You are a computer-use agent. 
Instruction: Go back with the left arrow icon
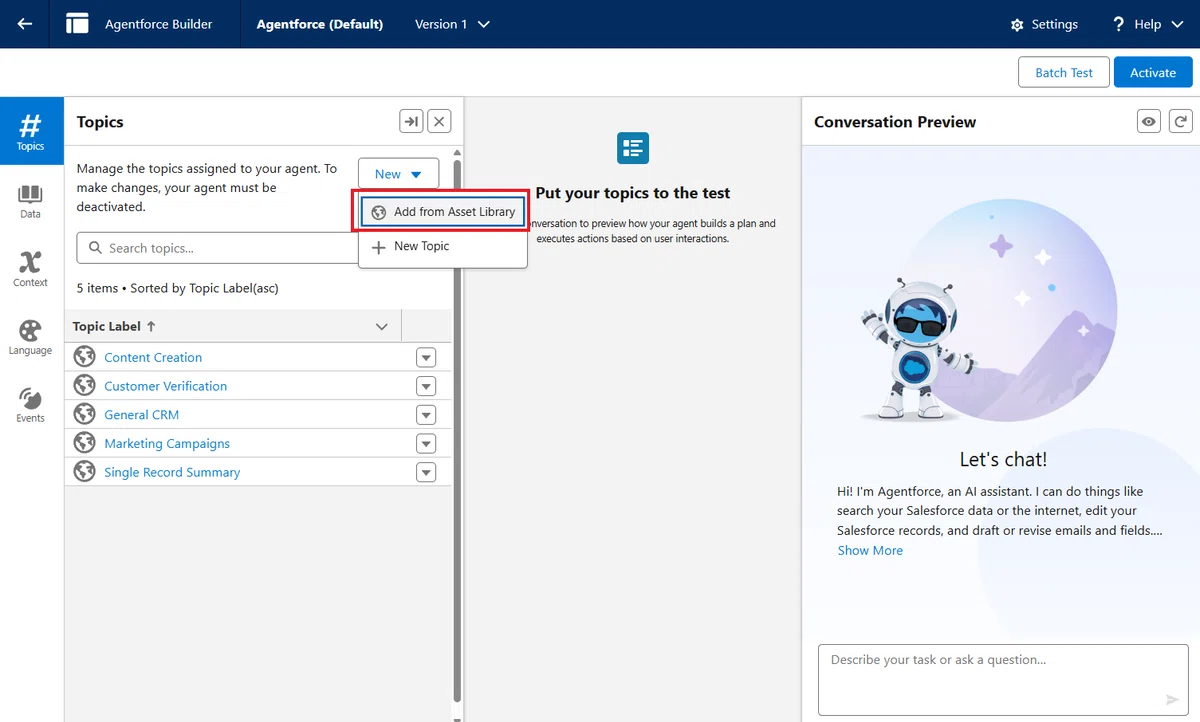tap(25, 24)
